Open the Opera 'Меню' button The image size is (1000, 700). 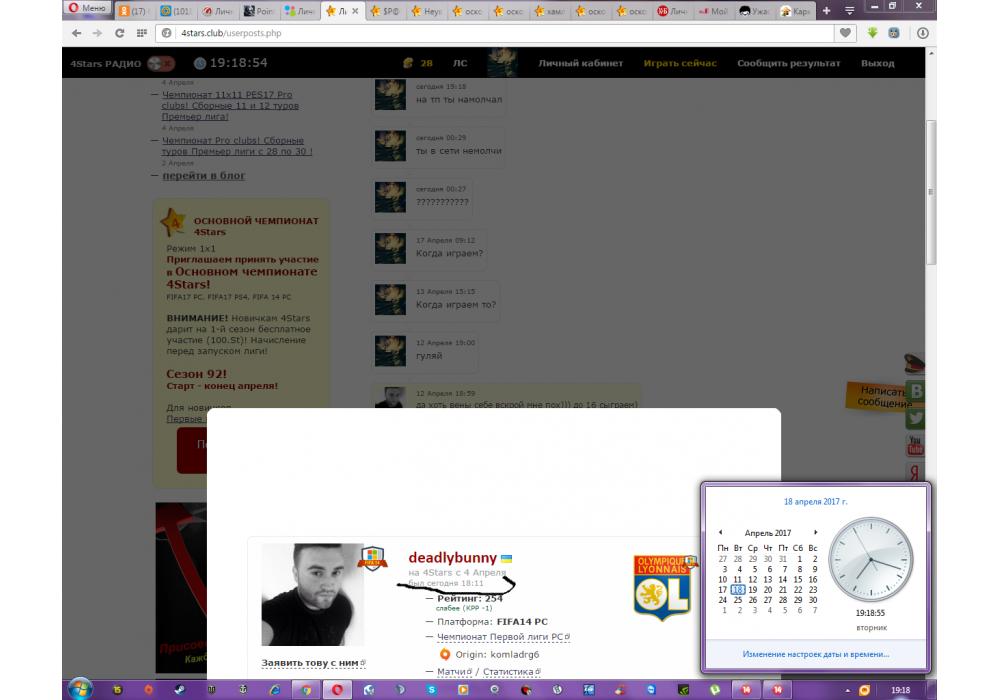click(x=86, y=9)
